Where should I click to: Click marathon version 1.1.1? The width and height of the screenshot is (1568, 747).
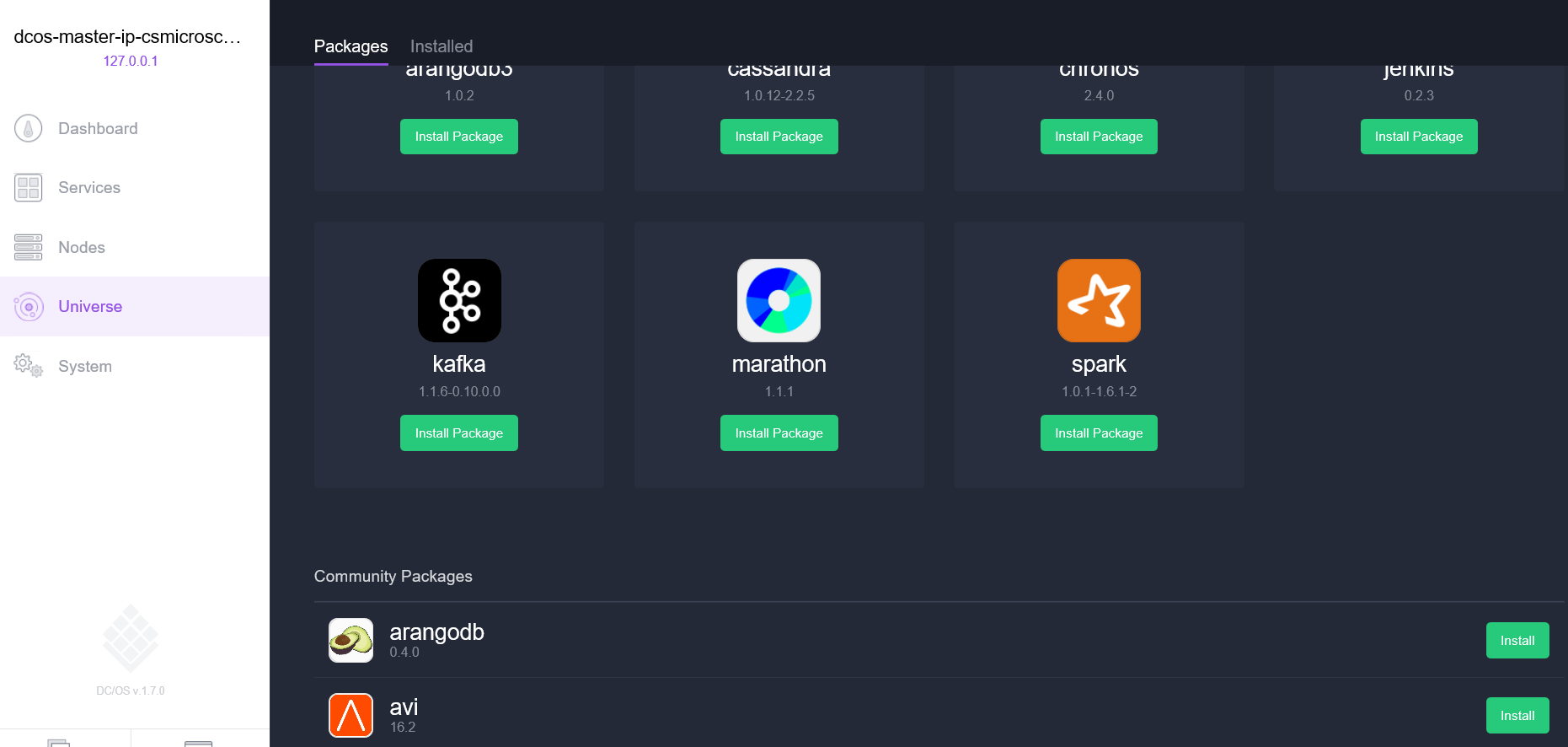coord(779,392)
